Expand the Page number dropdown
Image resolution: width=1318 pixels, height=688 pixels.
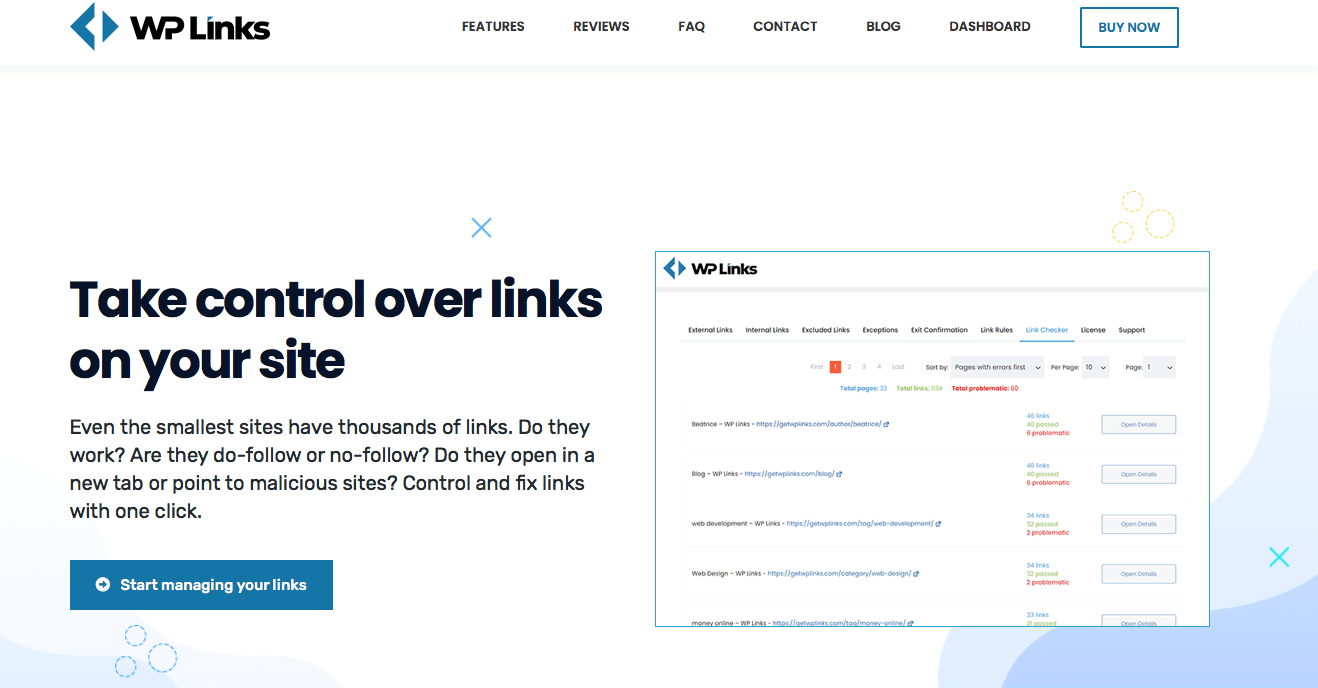point(1159,367)
